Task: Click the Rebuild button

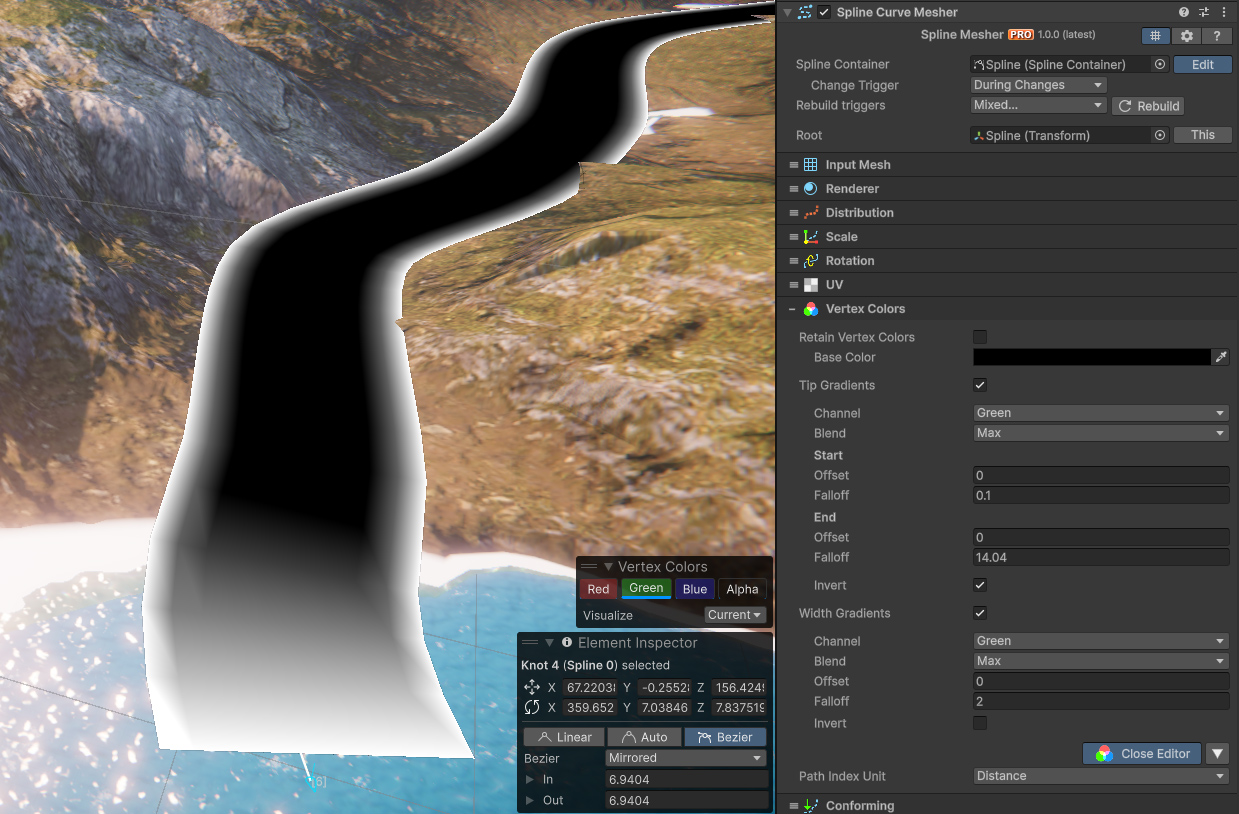Action: pos(1148,106)
